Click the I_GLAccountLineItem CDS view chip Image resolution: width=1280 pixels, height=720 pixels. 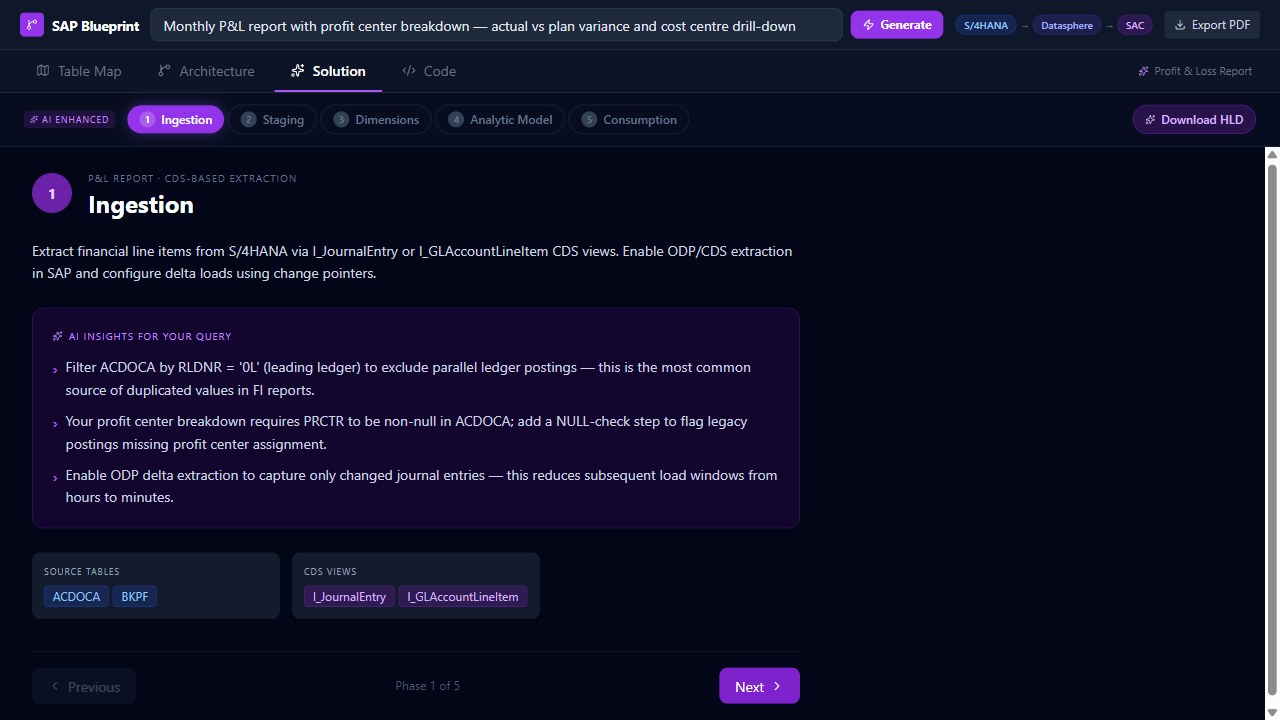pos(462,597)
